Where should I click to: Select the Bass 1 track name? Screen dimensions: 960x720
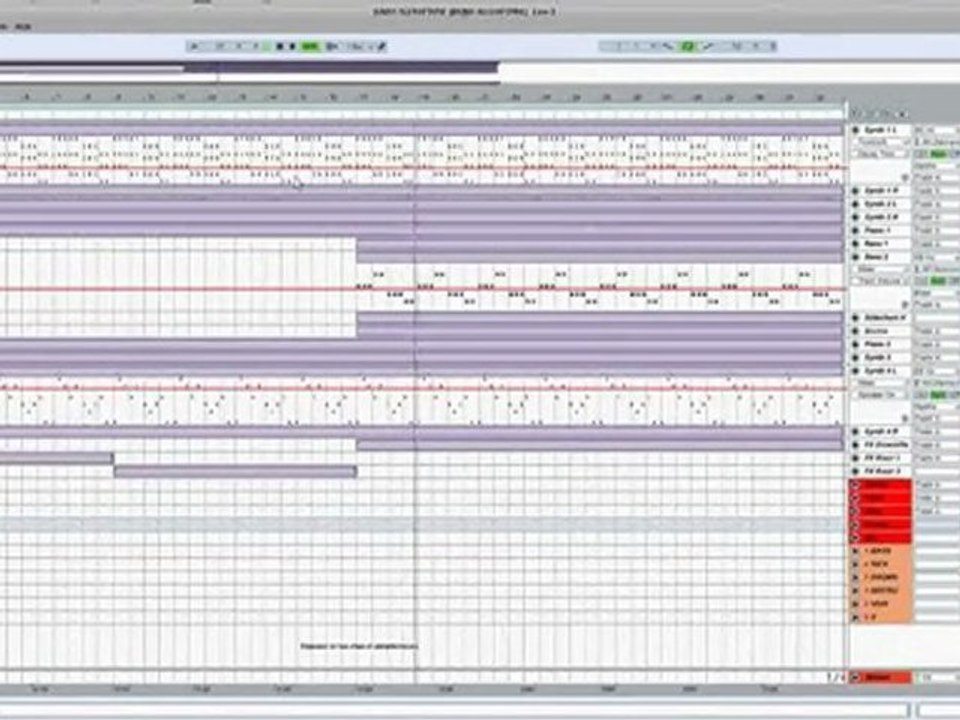pyautogui.click(x=876, y=244)
